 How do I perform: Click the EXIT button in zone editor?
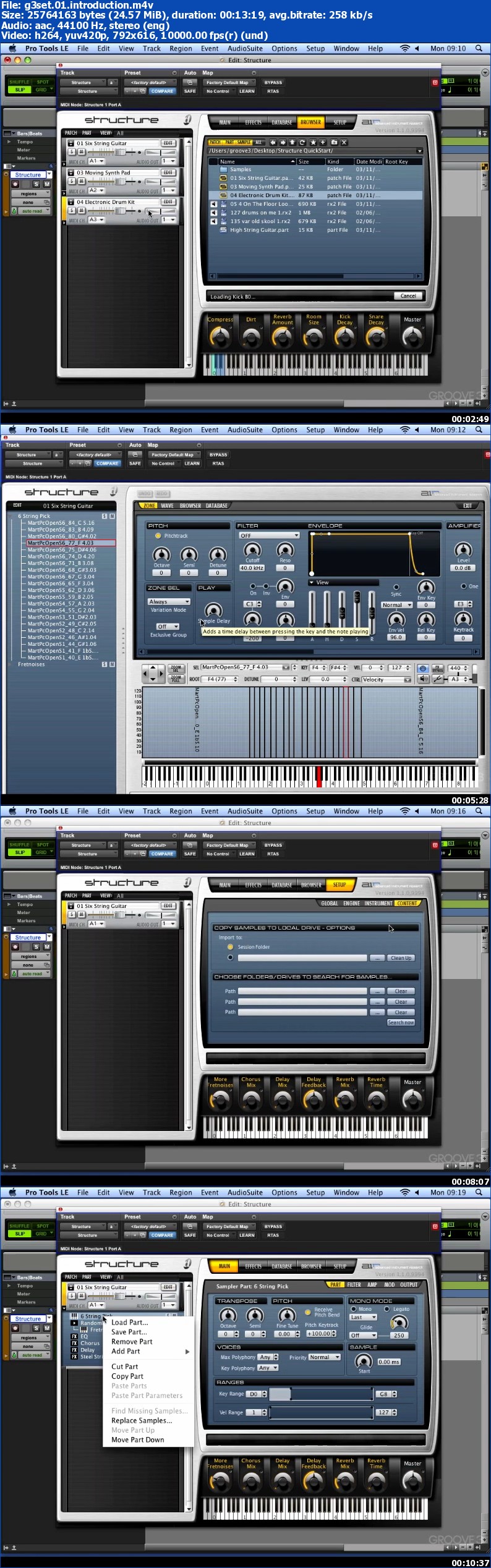pyautogui.click(x=468, y=506)
